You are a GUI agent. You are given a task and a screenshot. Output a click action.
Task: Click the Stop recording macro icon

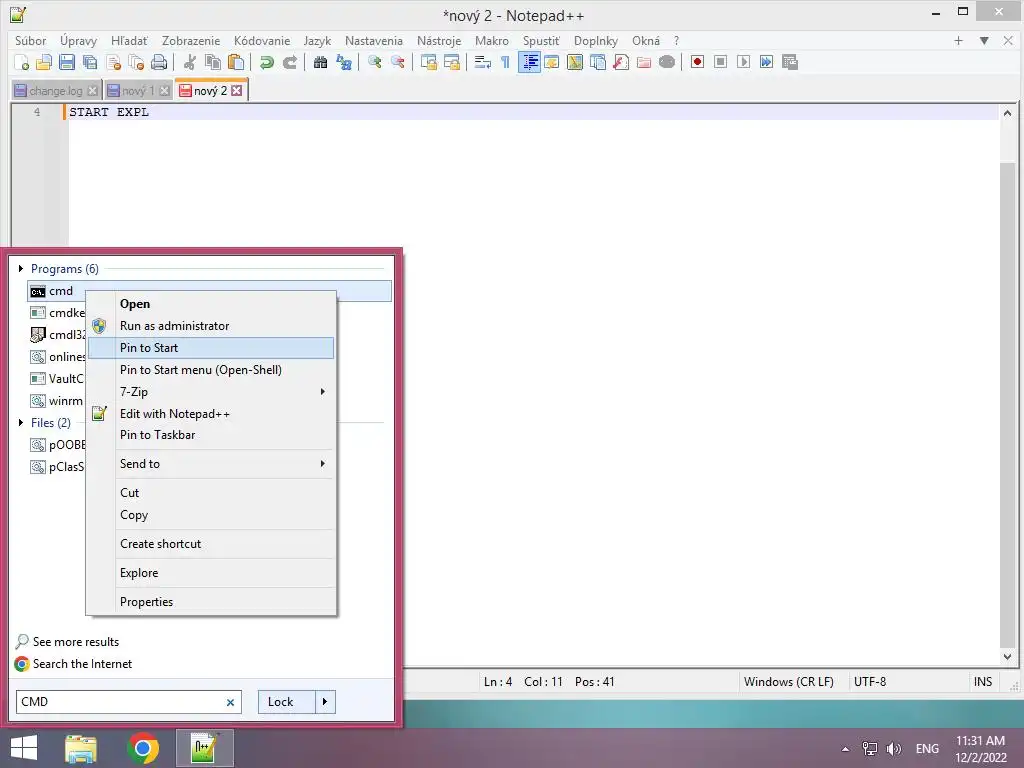720,62
